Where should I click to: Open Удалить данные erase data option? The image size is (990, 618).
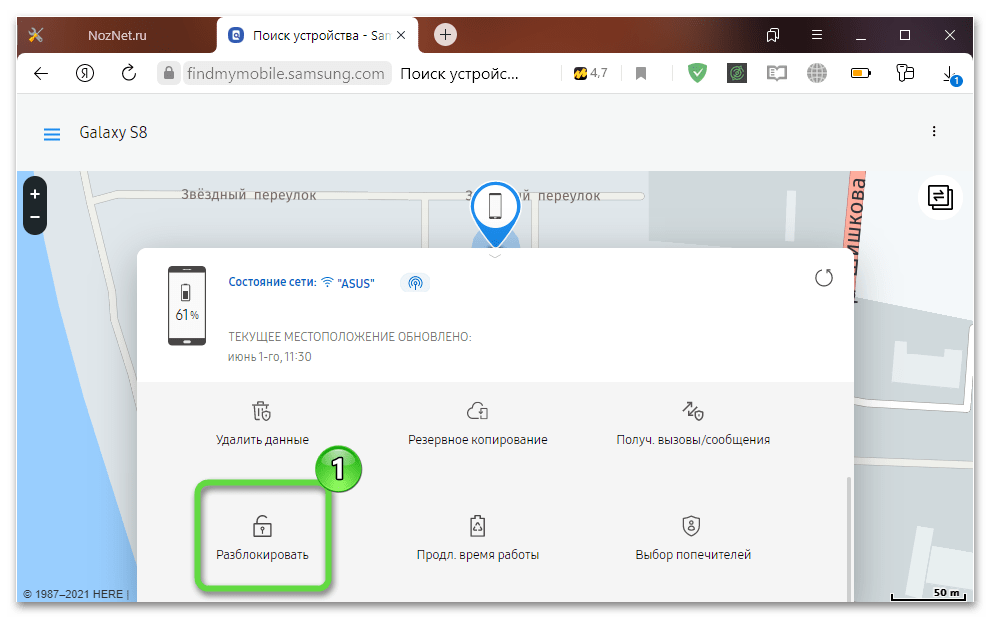262,411
